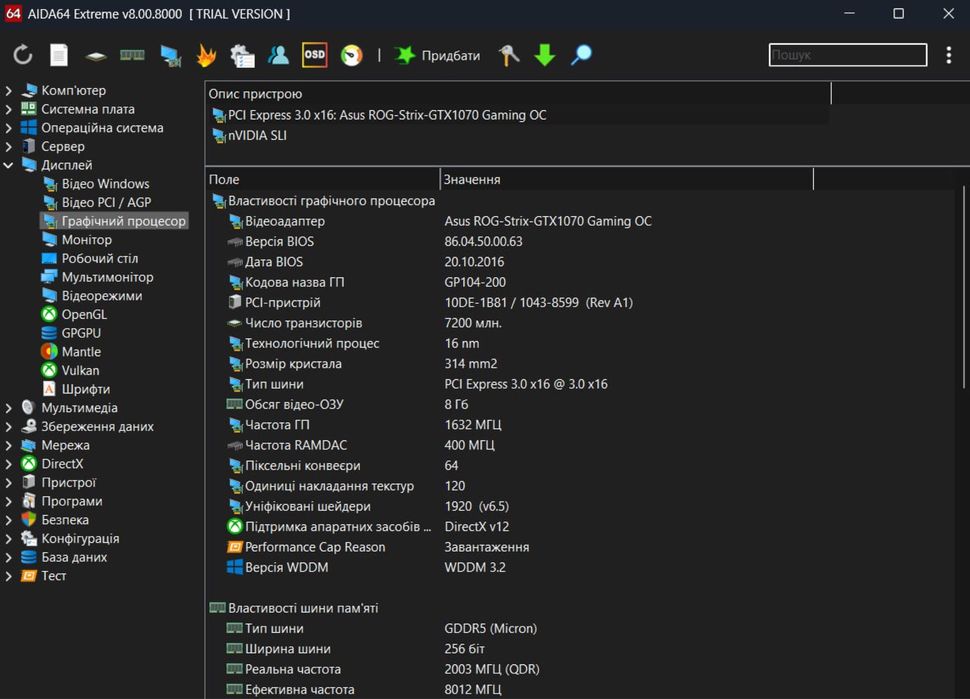The height and width of the screenshot is (699, 970).
Task: Select the Уніфіковані шейдери row
Action: (368, 506)
